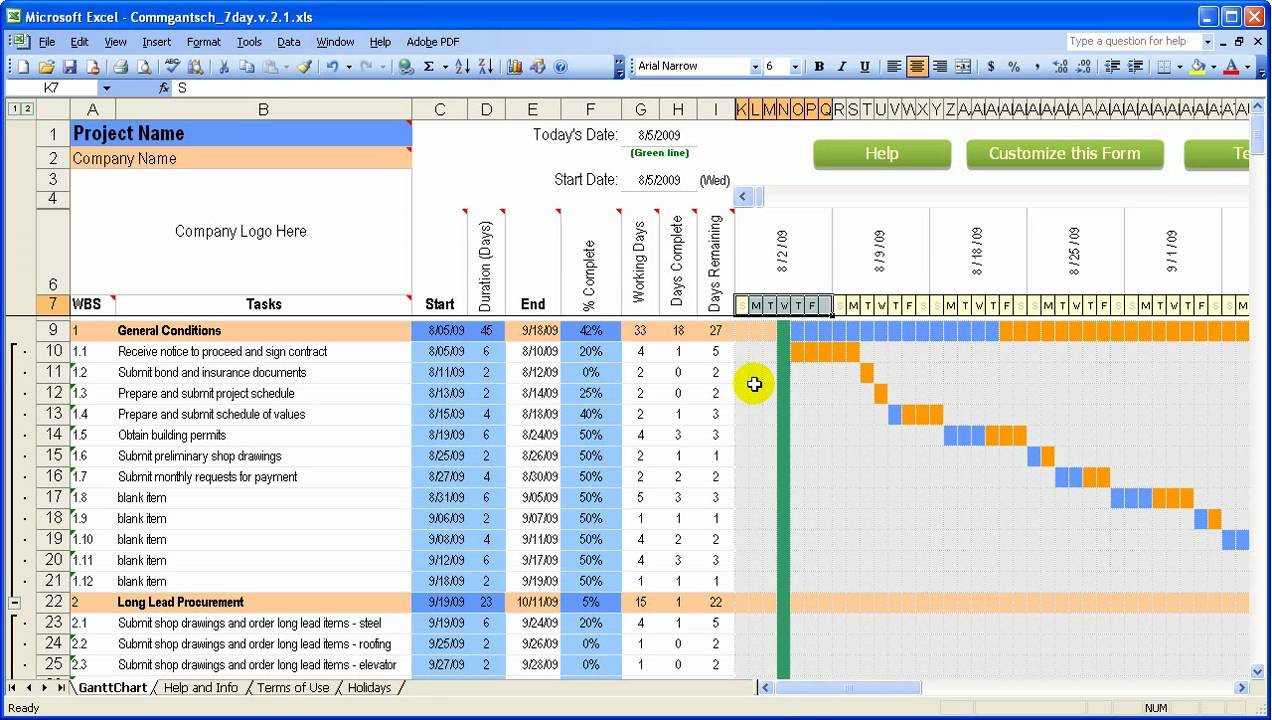The width and height of the screenshot is (1272, 720).
Task: Toggle underline formatting
Action: [x=864, y=66]
